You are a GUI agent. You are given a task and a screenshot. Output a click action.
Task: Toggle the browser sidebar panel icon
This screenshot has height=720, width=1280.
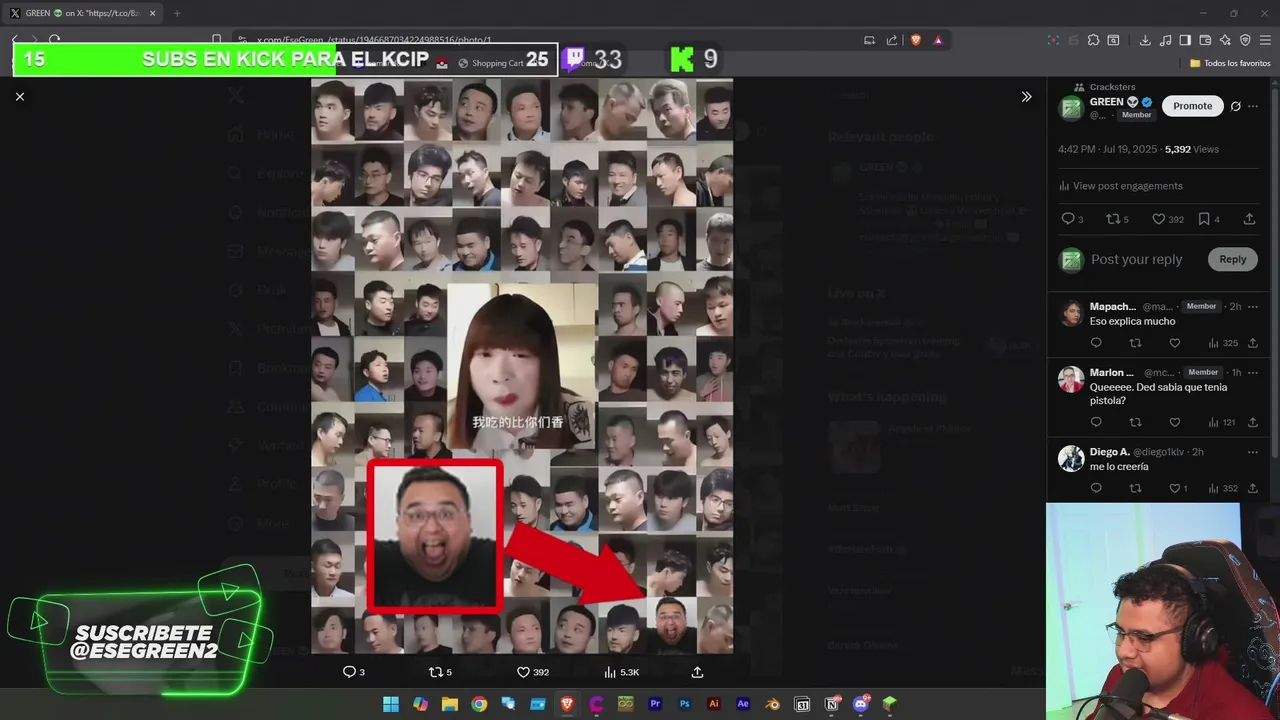click(x=1185, y=40)
